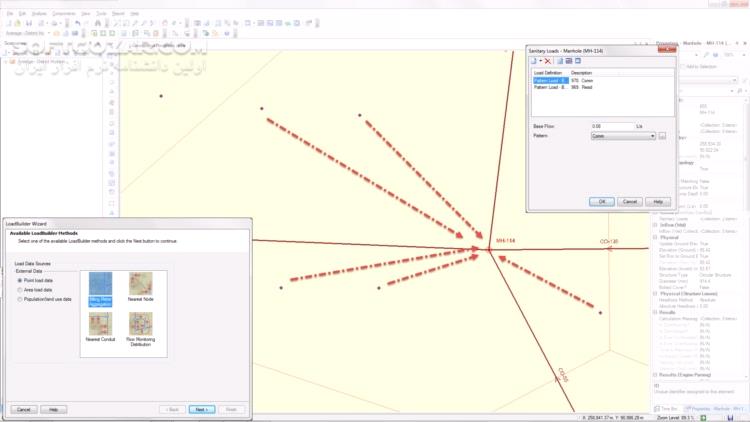The height and width of the screenshot is (422, 750).
Task: Click OK in Sanitary Loads dialog
Action: coord(602,201)
